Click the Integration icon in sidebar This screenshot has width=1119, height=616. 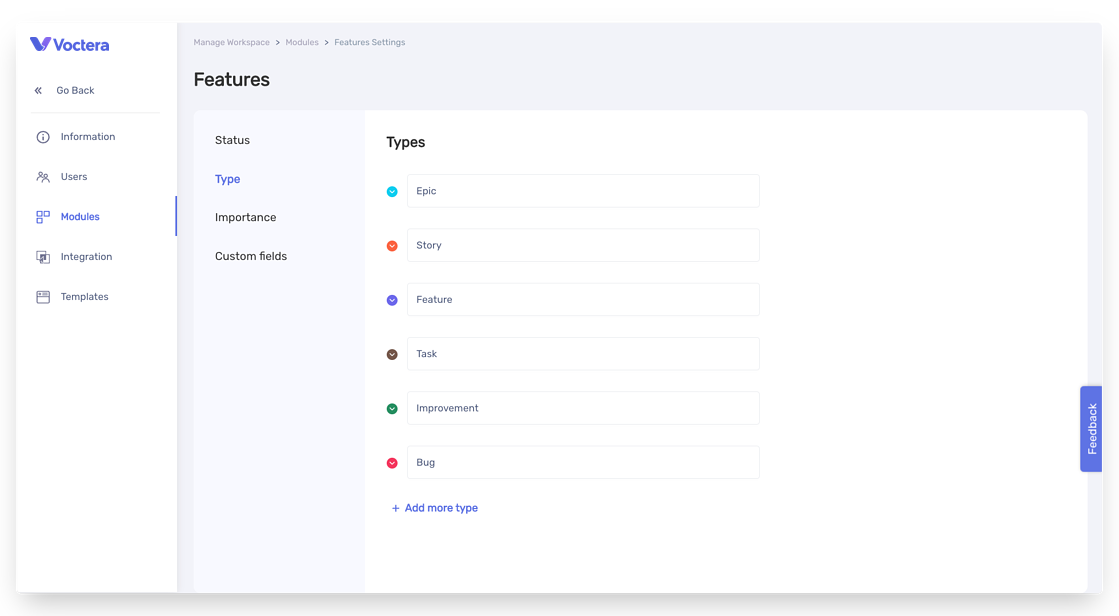pyautogui.click(x=43, y=257)
